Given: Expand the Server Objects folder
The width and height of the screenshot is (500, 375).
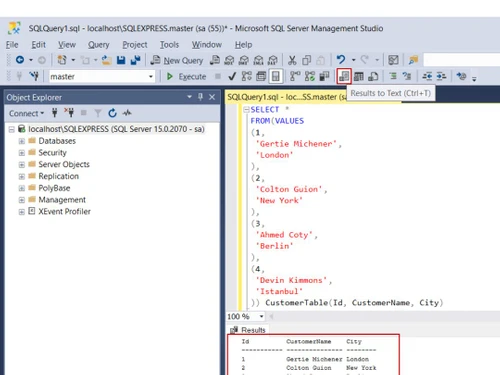Looking at the screenshot, I should (22, 165).
